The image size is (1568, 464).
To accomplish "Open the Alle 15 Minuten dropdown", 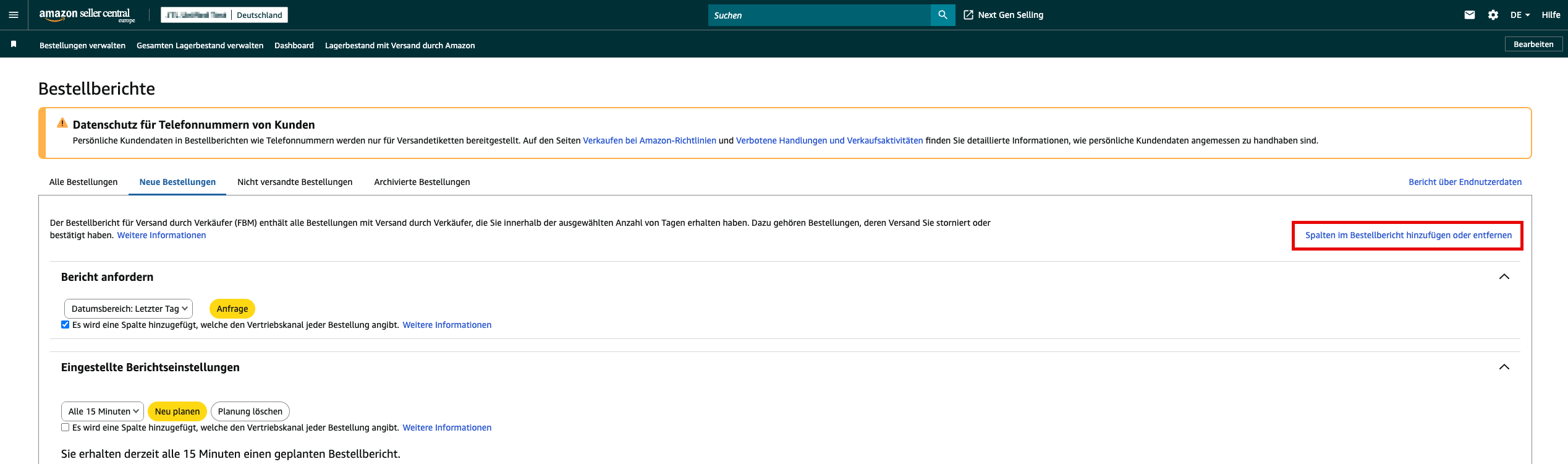I will (103, 411).
